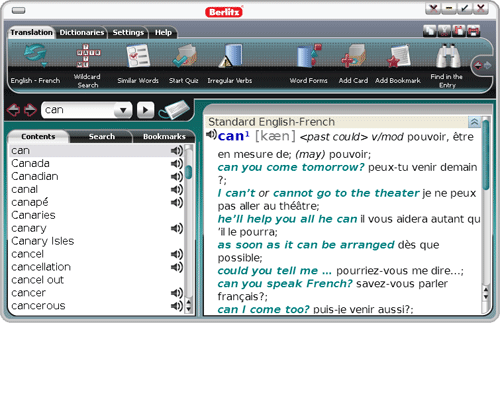Click the copy icon in top toolbar
The image size is (500, 405).
(x=429, y=31)
